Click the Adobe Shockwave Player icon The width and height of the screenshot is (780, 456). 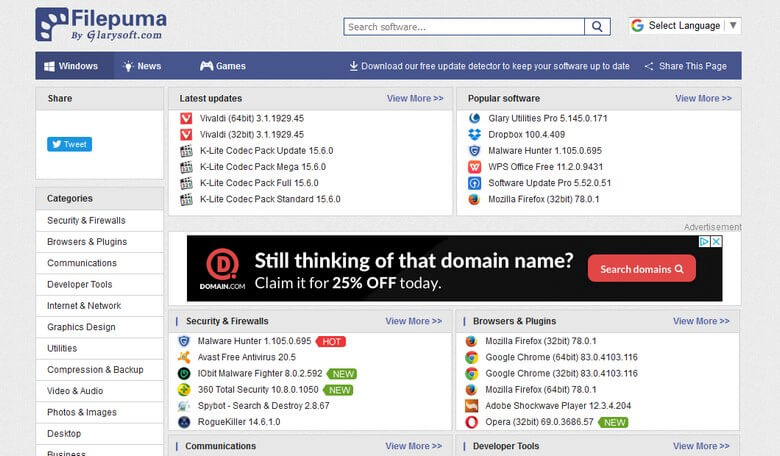(x=471, y=406)
